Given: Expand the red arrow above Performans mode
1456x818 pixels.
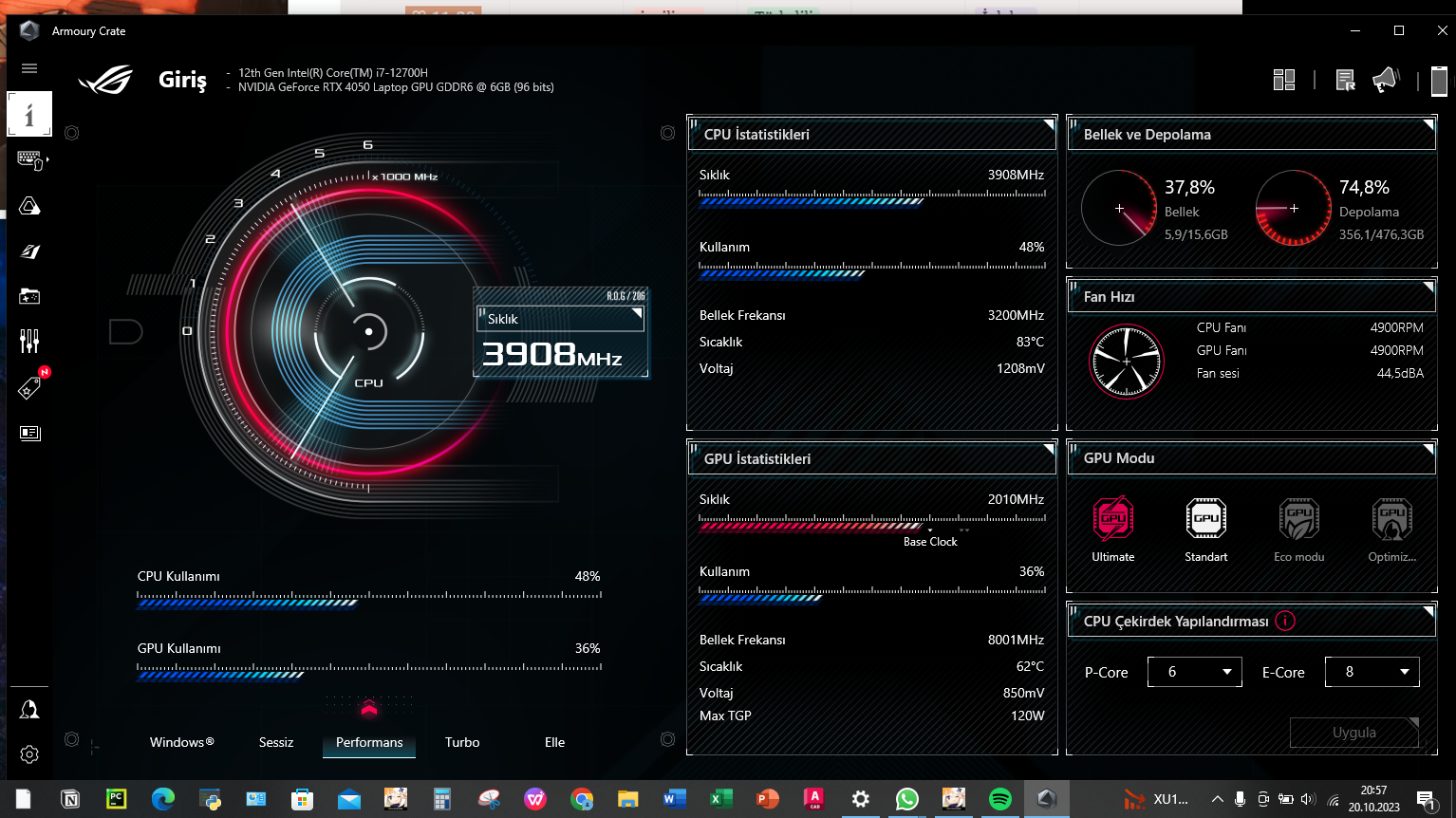Looking at the screenshot, I should pyautogui.click(x=369, y=709).
